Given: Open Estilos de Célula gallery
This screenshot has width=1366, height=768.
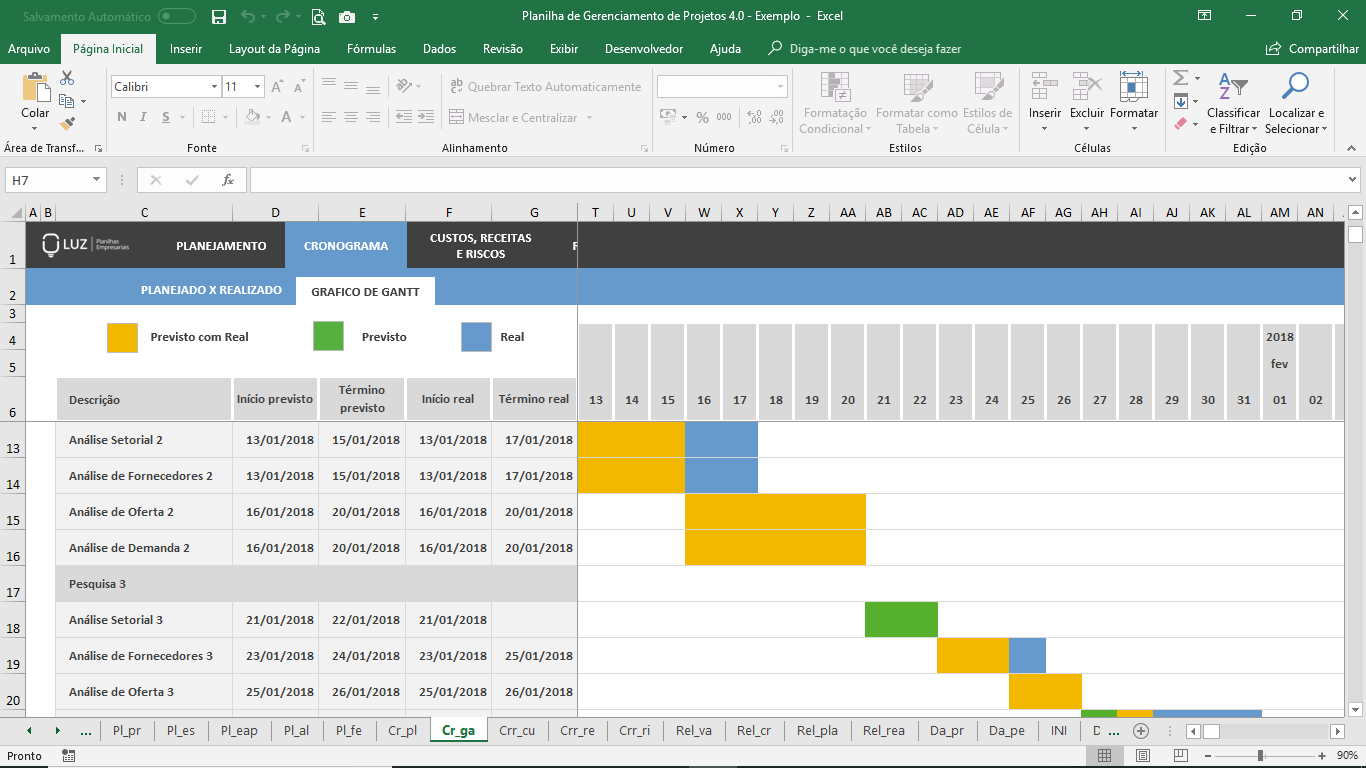Looking at the screenshot, I should (x=987, y=103).
